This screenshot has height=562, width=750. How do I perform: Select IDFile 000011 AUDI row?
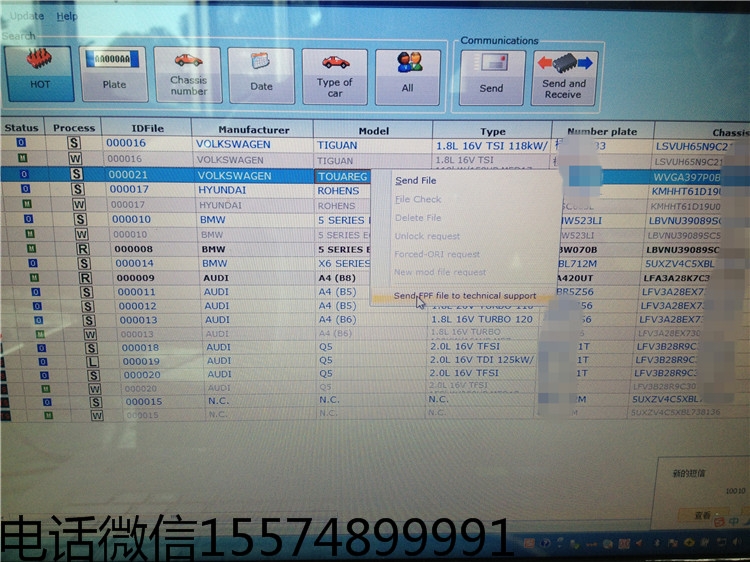click(x=136, y=292)
